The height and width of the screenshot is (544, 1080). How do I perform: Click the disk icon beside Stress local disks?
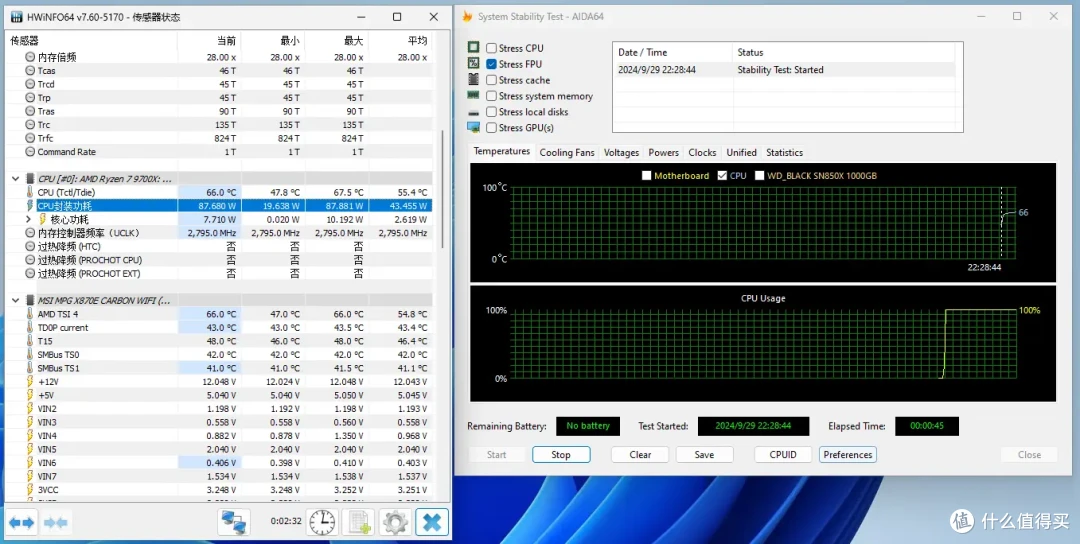pos(473,112)
